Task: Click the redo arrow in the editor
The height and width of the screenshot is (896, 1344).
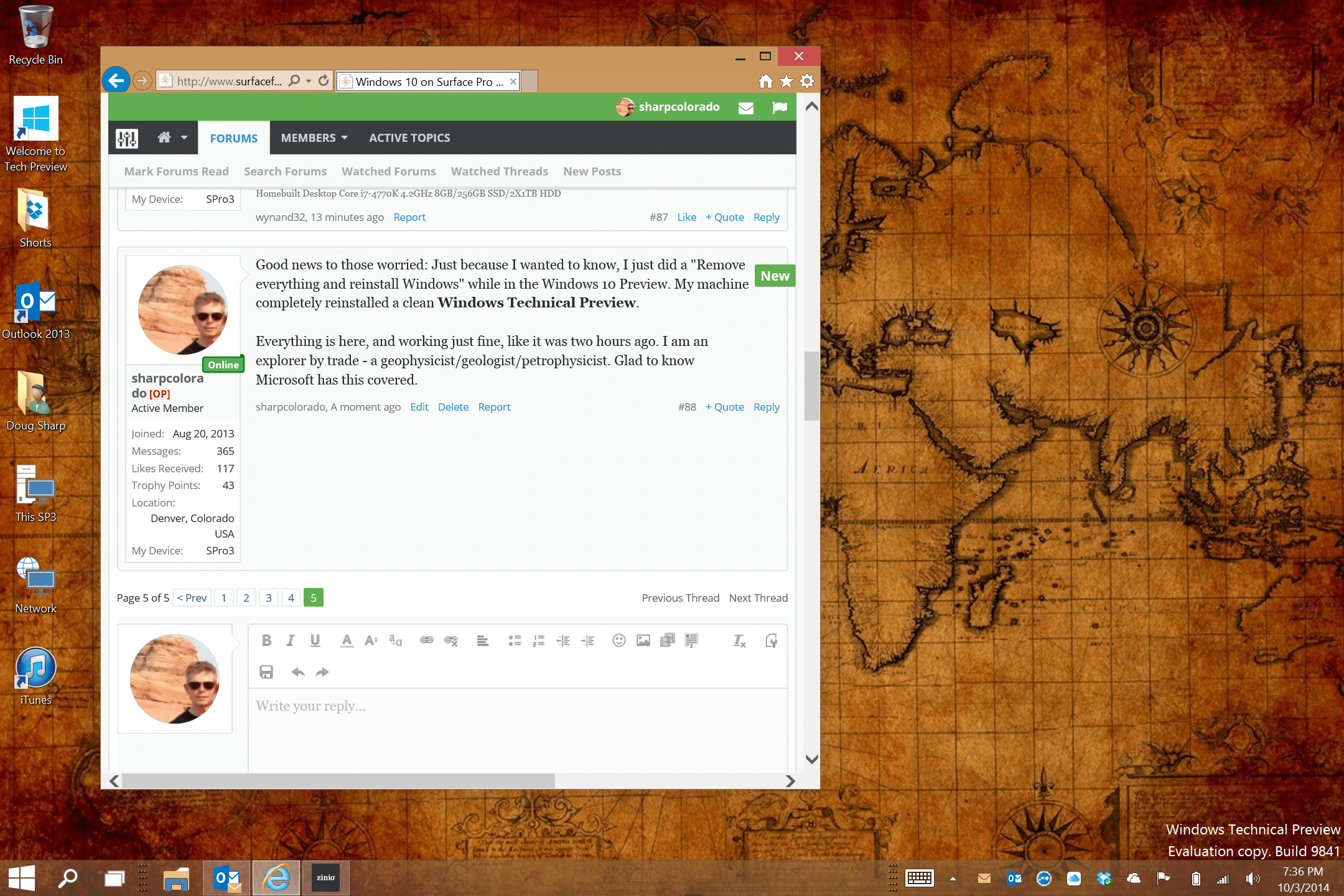Action: pos(322,672)
